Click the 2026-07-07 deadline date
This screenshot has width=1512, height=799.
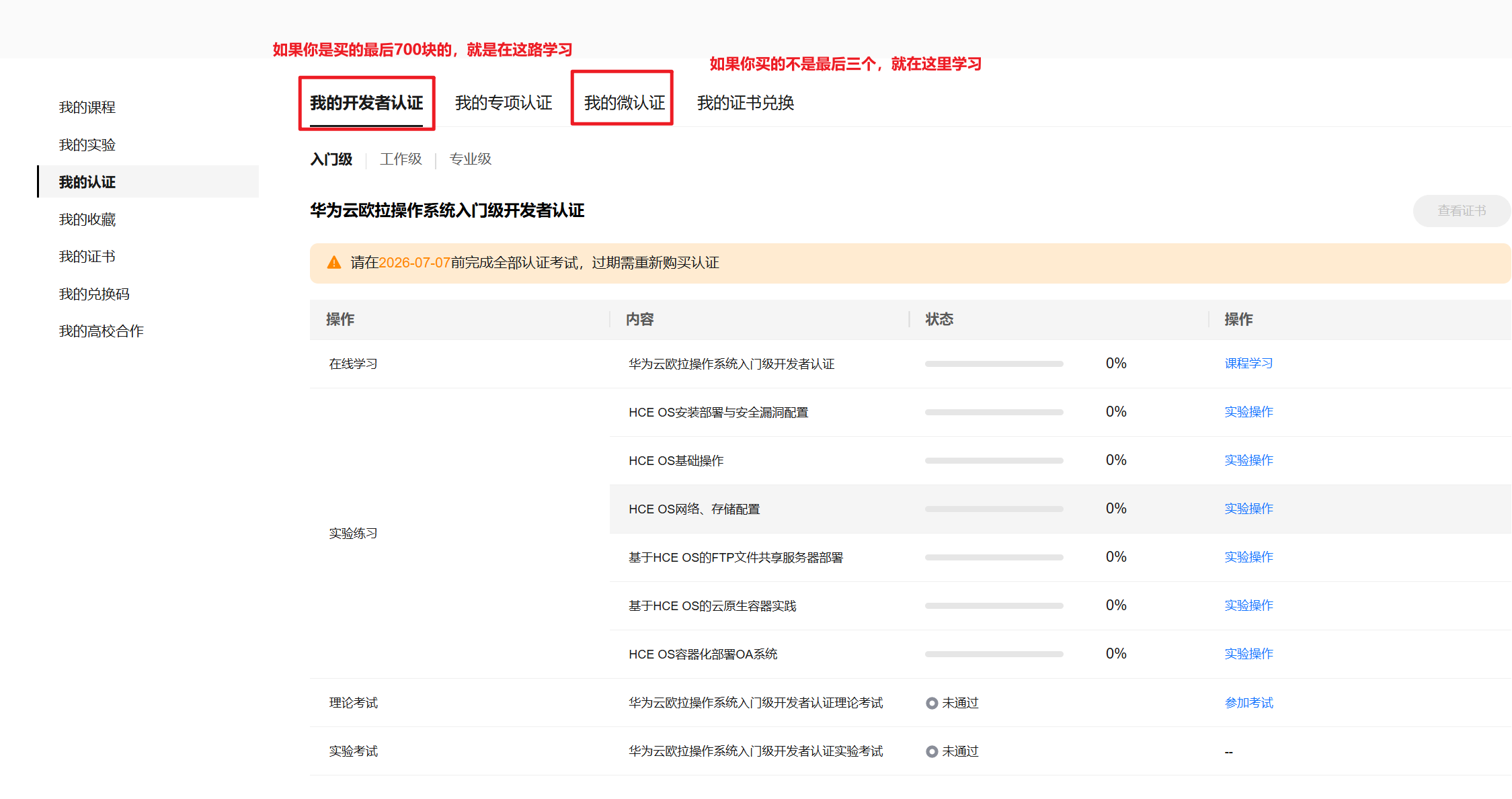[x=414, y=263]
